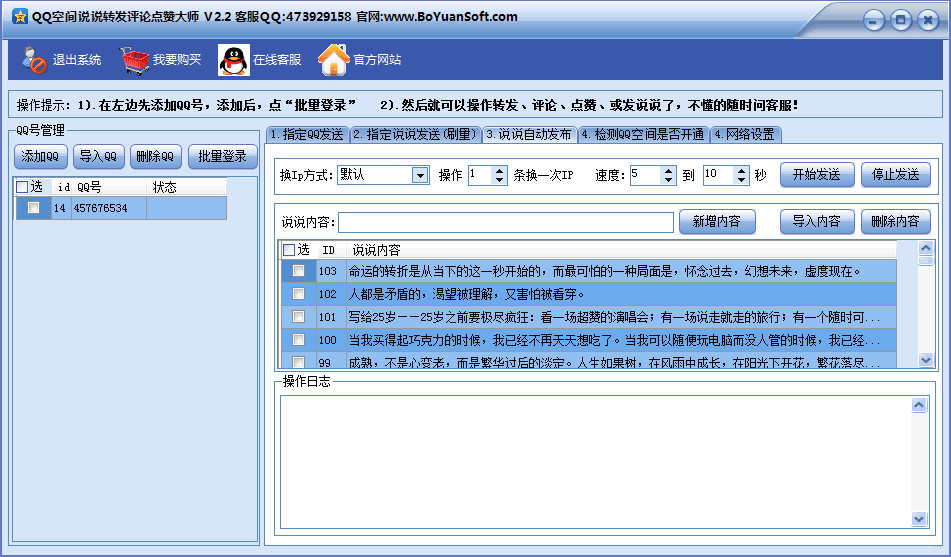Switch to tab 1.指定QQ发送
Screen dimensions: 951x557
pos(307,135)
